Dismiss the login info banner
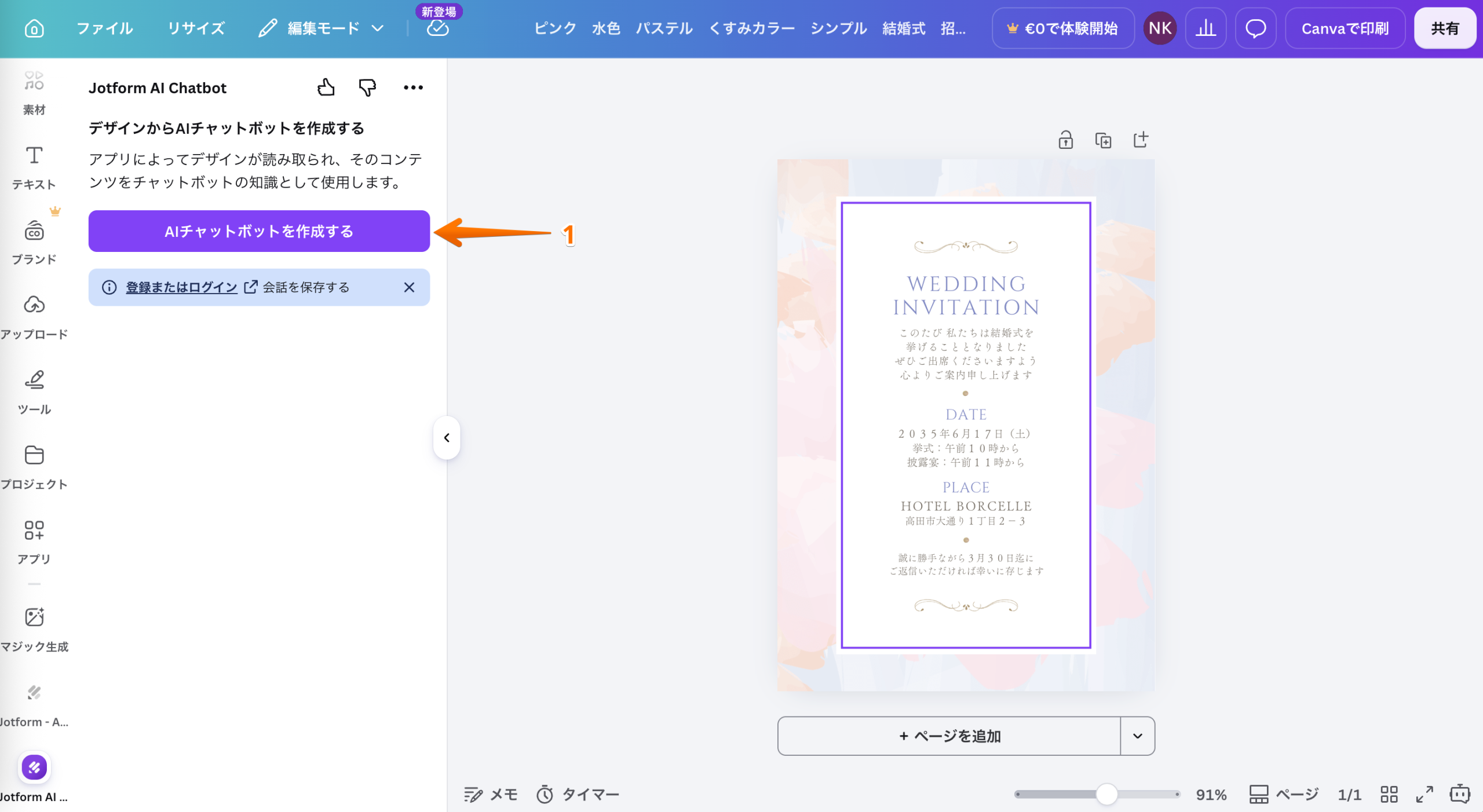The height and width of the screenshot is (812, 1483). 409,287
